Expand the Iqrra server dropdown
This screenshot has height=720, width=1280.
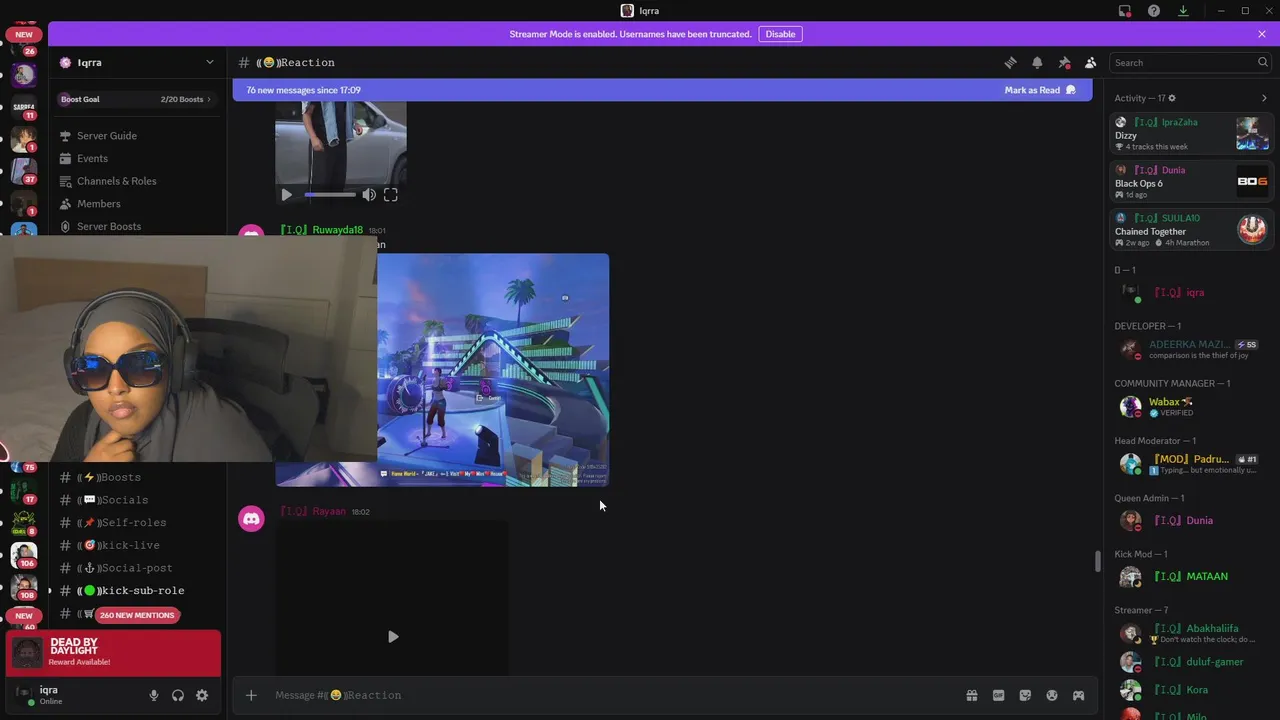coord(209,62)
